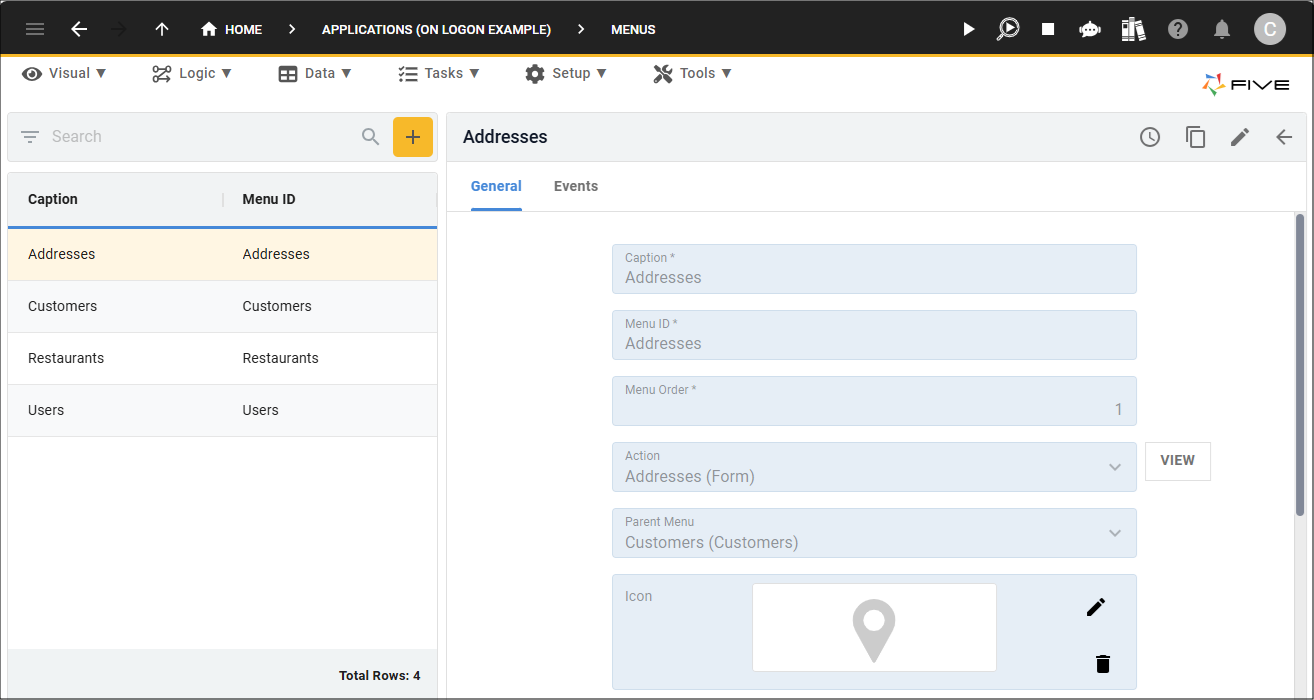This screenshot has width=1314, height=700.
Task: Add a new menu with plus button
Action: [413, 137]
